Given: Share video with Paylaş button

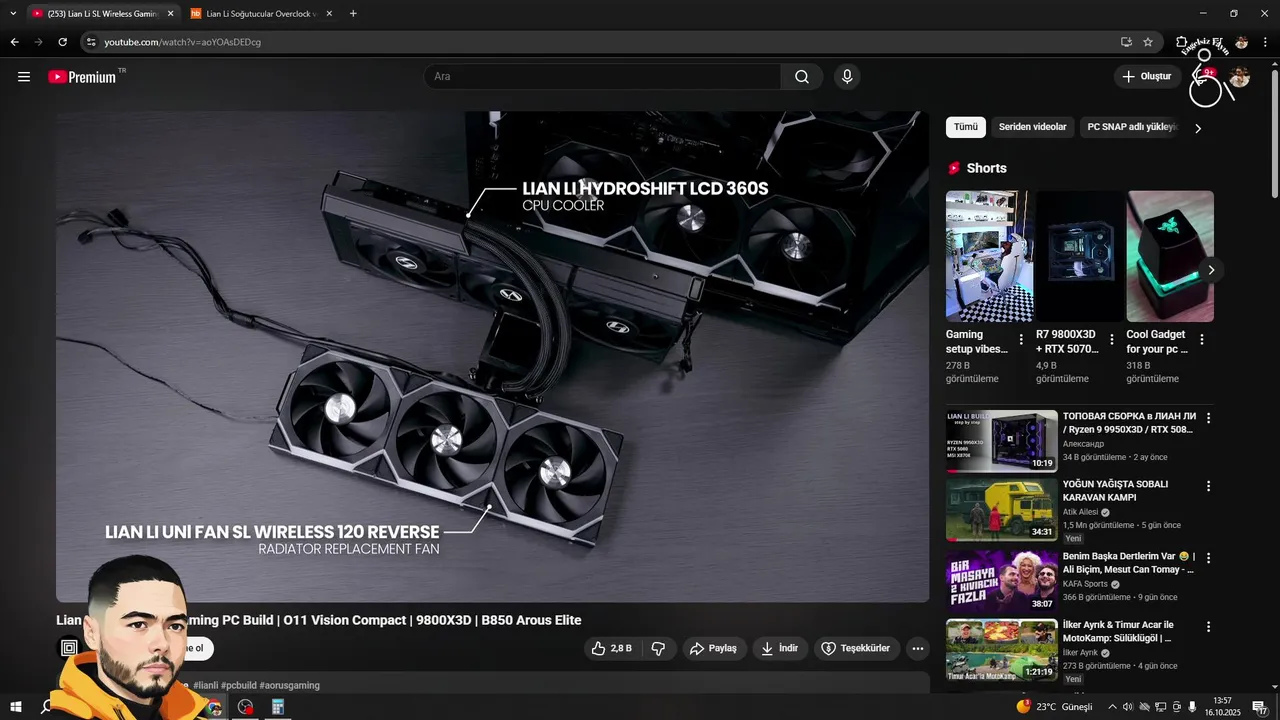Looking at the screenshot, I should pos(712,648).
